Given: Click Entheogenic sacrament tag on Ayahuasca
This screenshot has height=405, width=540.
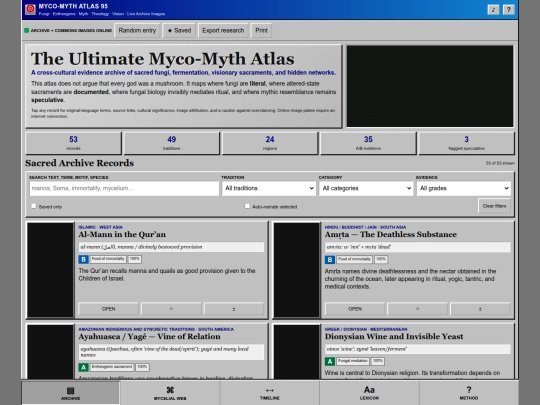Looking at the screenshot, I should (x=112, y=366).
